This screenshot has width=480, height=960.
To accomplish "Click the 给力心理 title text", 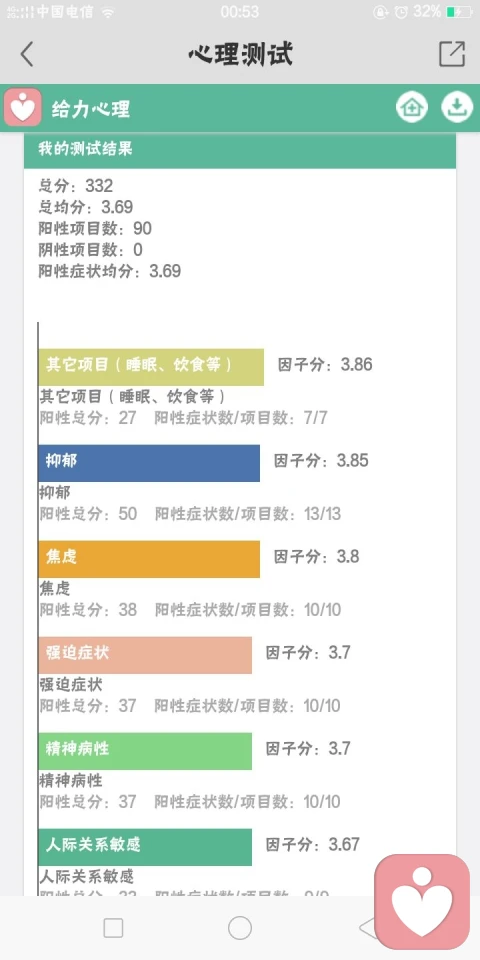I will point(91,109).
